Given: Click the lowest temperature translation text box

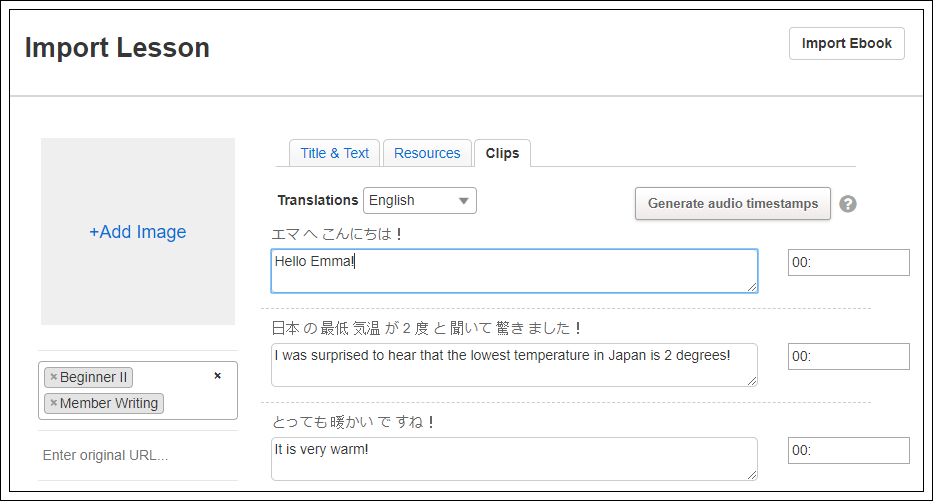Looking at the screenshot, I should 514,365.
